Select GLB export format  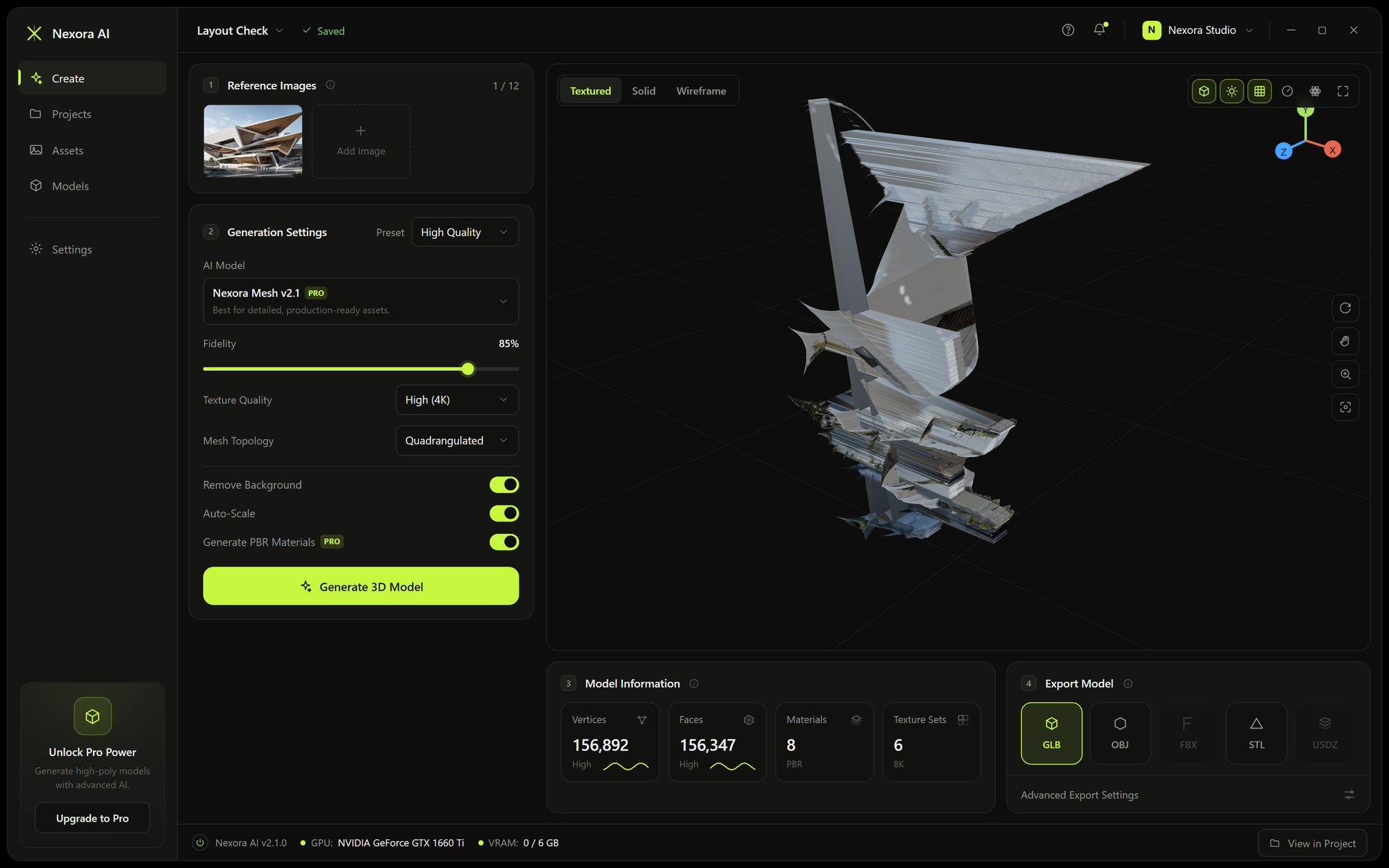(1051, 733)
